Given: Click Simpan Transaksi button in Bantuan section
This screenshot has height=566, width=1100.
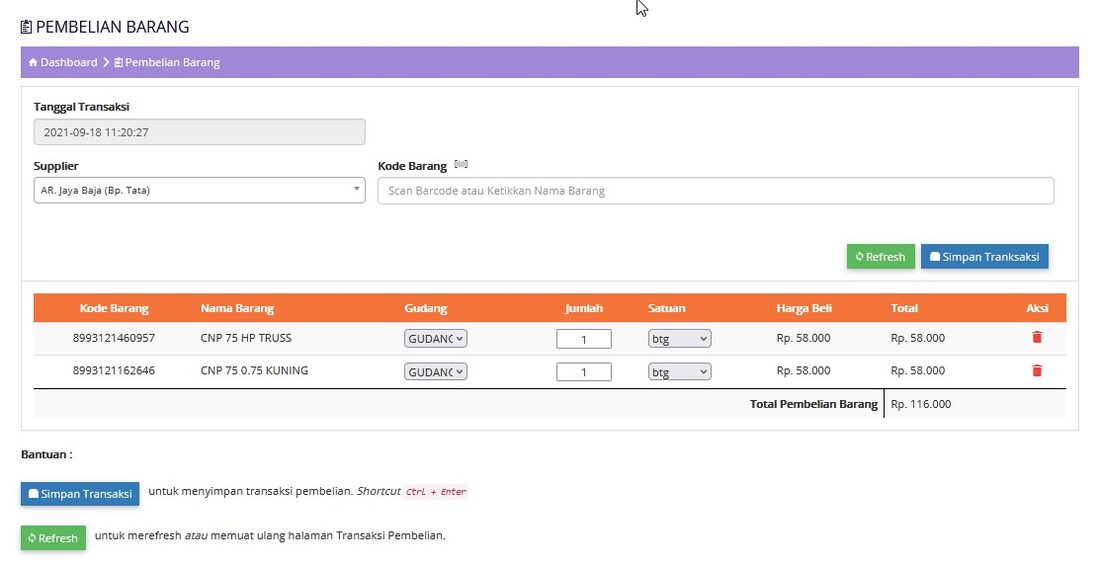Looking at the screenshot, I should click(x=80, y=494).
